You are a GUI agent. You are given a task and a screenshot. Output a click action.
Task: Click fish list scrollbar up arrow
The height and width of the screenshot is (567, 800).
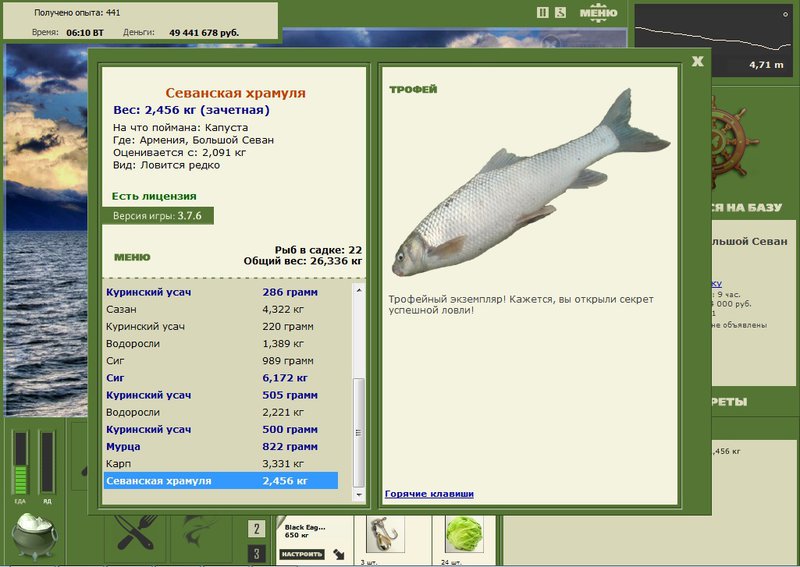click(x=359, y=290)
